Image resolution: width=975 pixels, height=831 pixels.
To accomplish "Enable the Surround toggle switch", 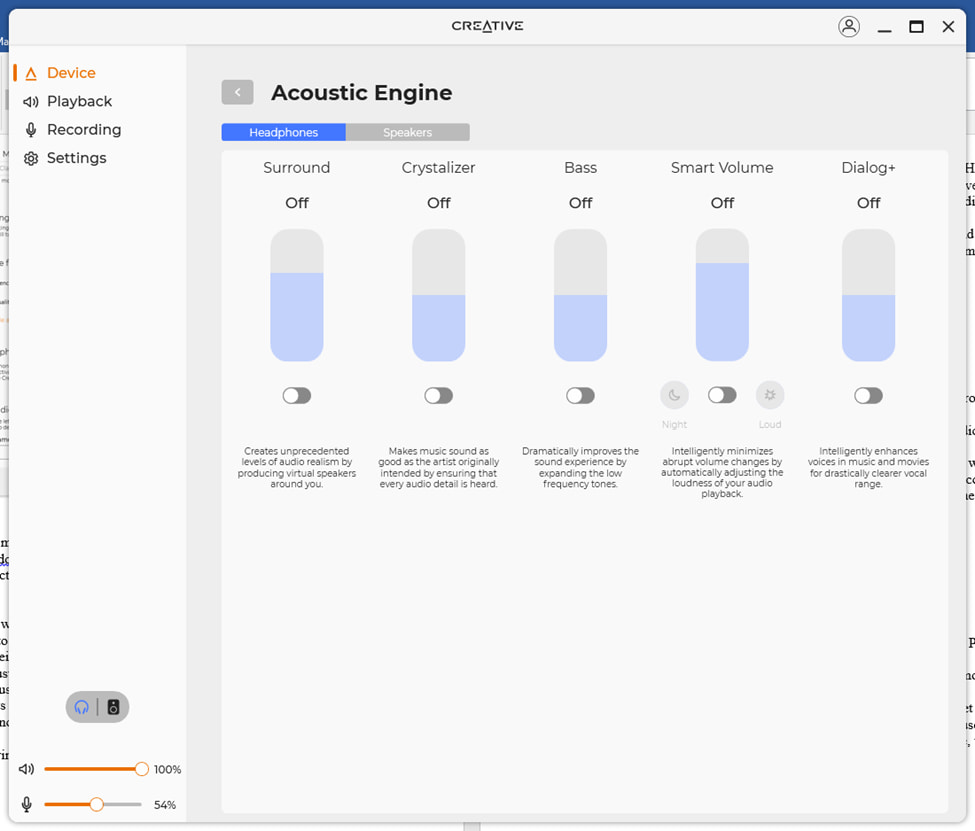I will (x=296, y=396).
